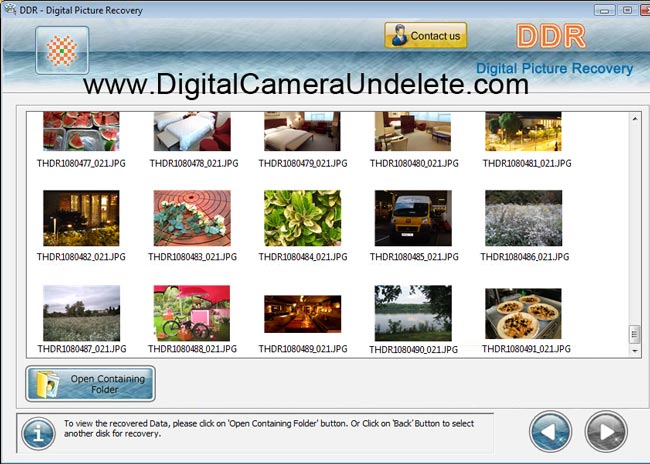Click the blue info icon
650x464 pixels.
[38, 434]
